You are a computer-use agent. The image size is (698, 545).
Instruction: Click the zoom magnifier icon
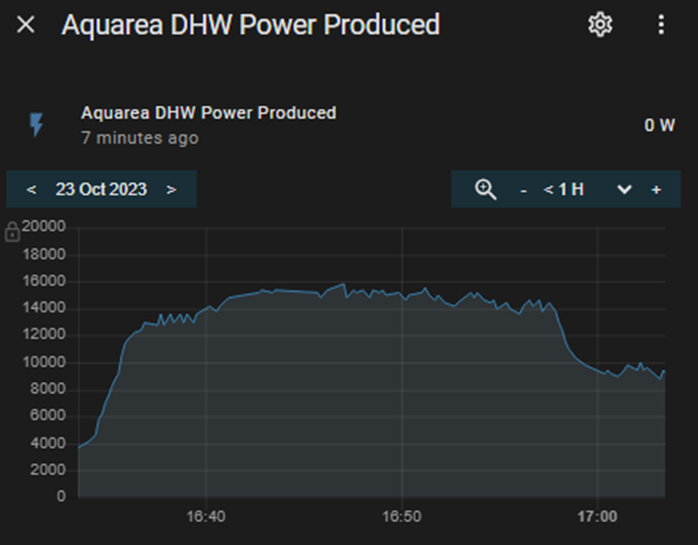(485, 189)
